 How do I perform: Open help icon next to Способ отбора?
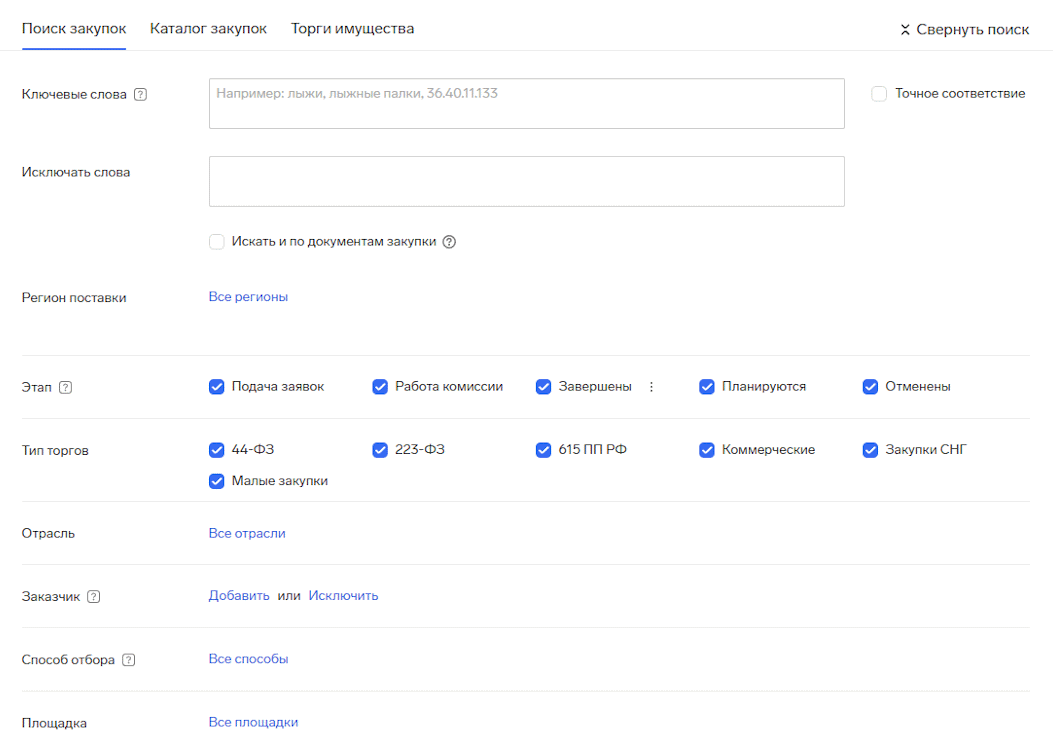click(x=128, y=660)
